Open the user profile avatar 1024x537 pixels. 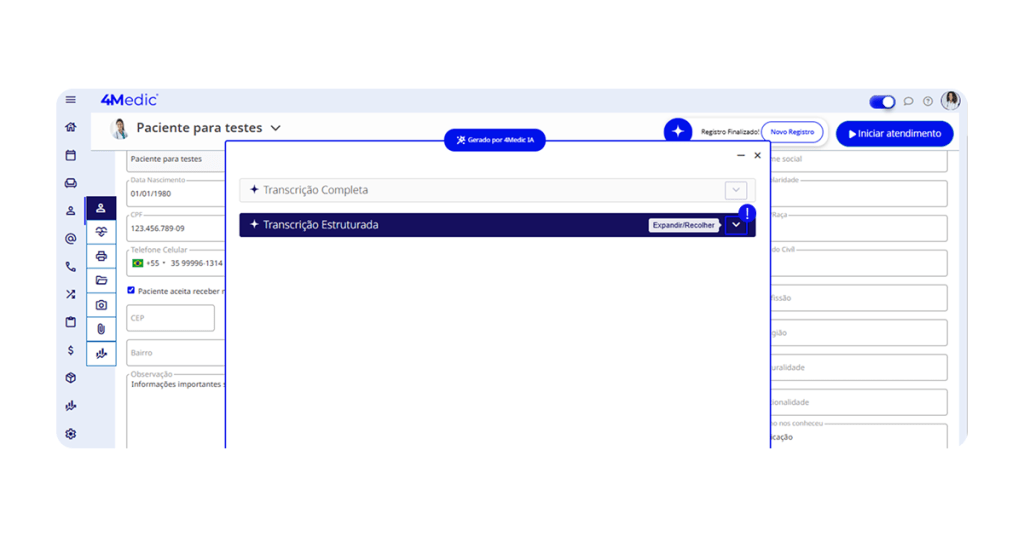coord(951,100)
